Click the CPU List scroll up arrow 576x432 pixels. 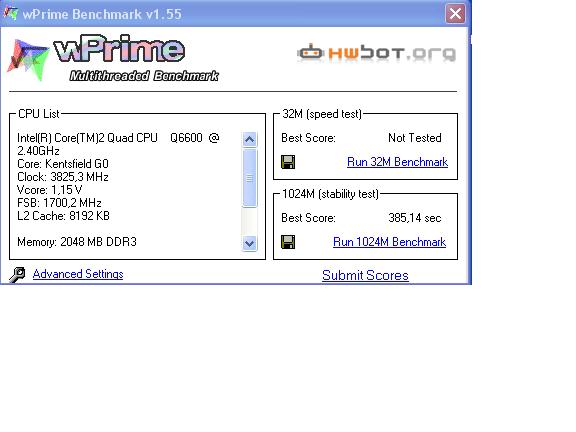[249, 139]
